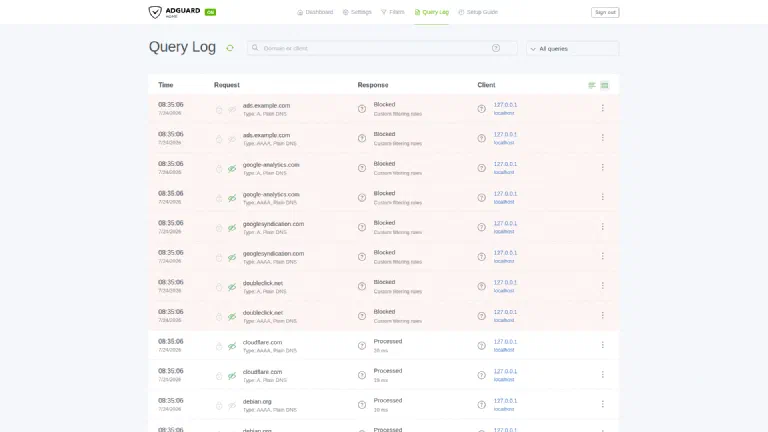This screenshot has height=432, width=768.
Task: Show response info for googlesyndication.com type AAAA
Action: click(x=362, y=257)
